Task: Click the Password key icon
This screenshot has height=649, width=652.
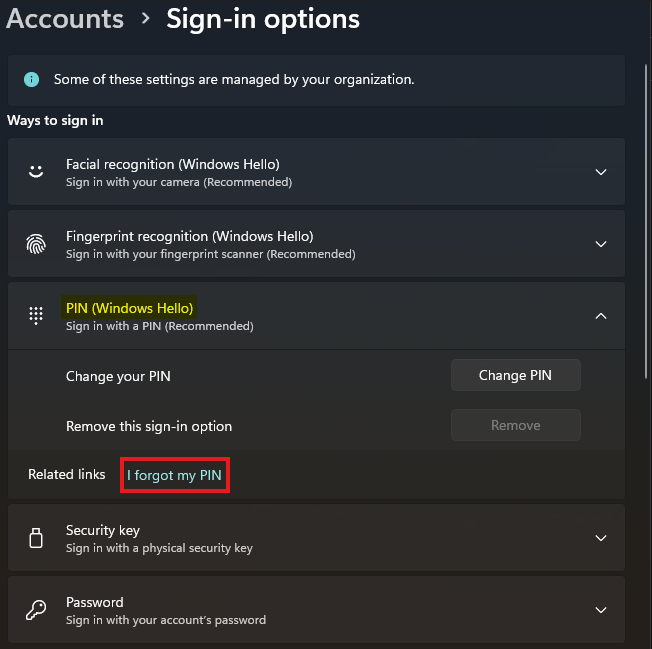Action: [x=36, y=610]
